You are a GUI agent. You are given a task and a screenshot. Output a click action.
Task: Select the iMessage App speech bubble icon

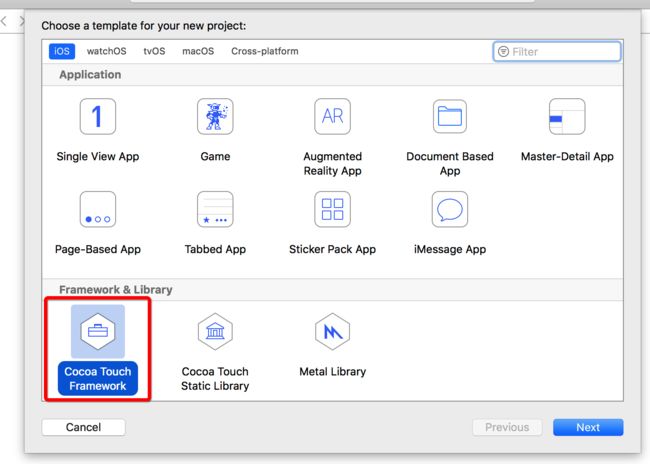[450, 209]
